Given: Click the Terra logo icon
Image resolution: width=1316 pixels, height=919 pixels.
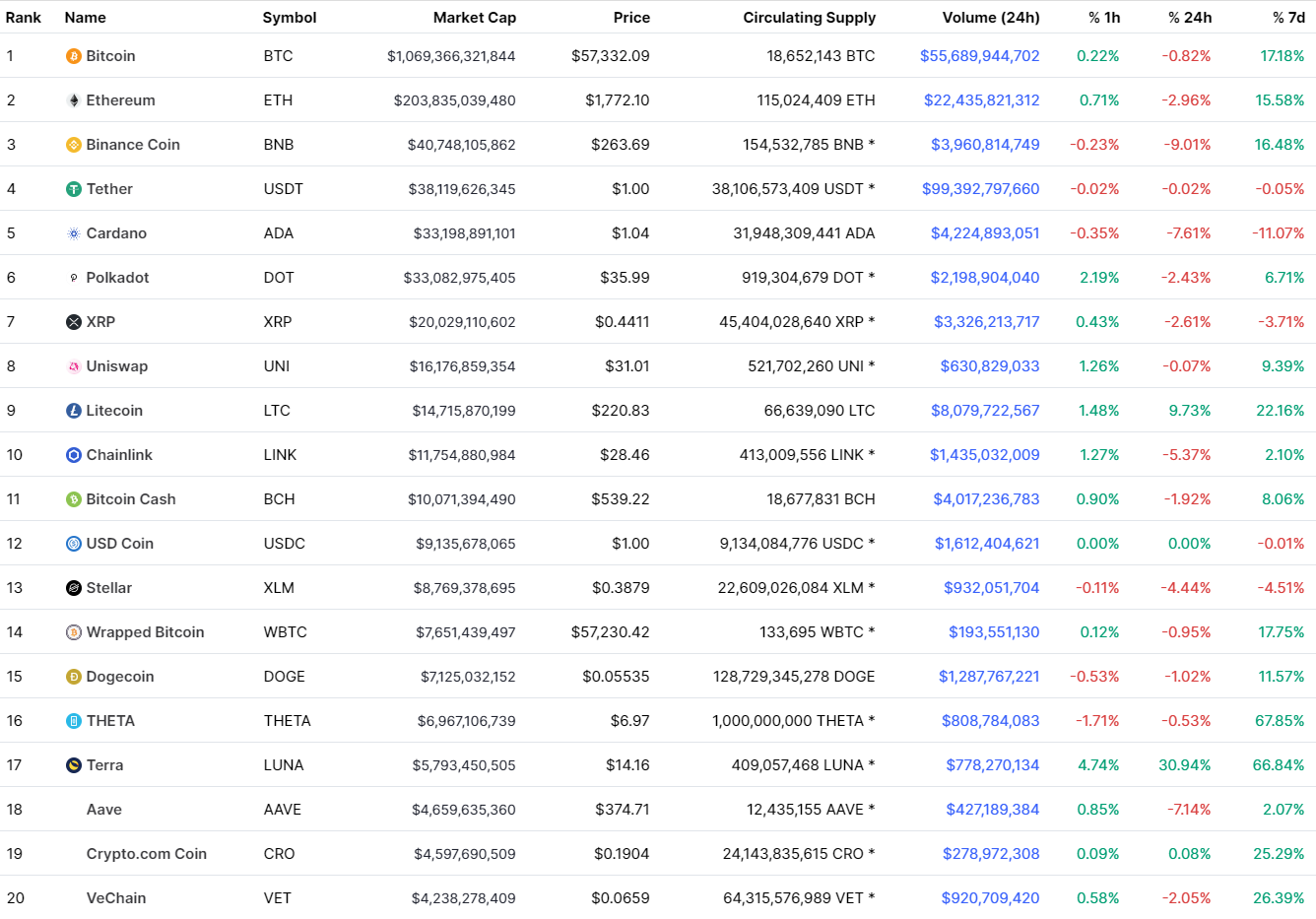Looking at the screenshot, I should (74, 765).
